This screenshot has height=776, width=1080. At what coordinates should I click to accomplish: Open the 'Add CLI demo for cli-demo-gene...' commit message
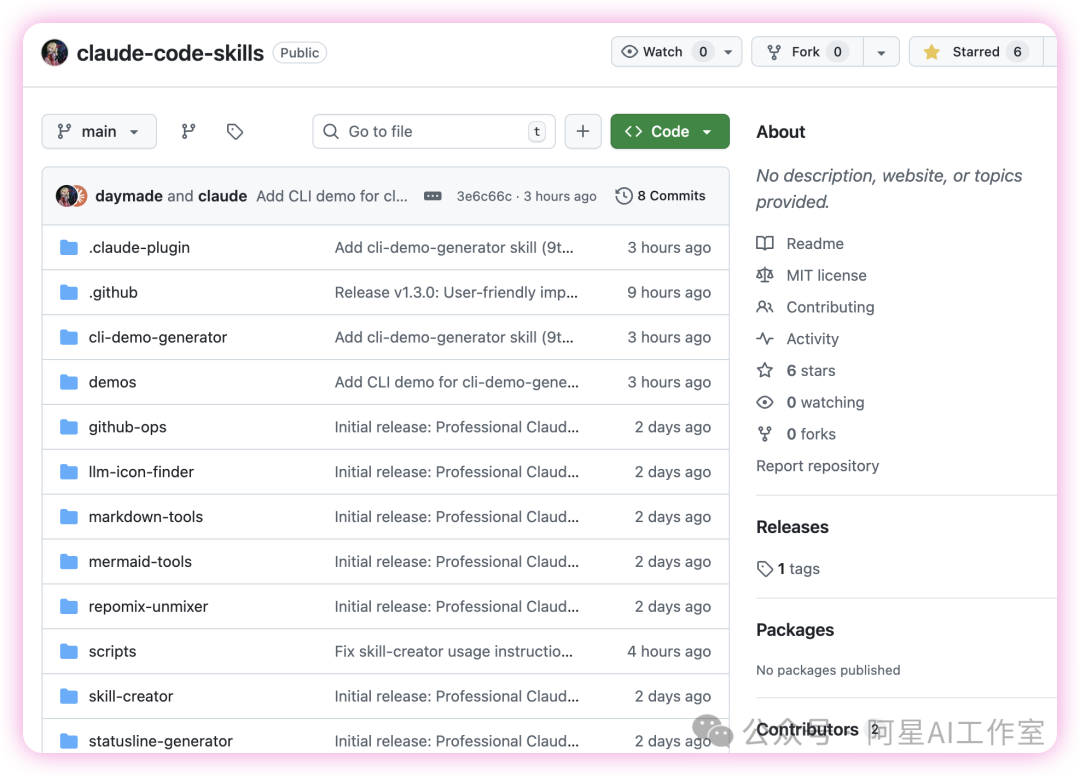(457, 382)
